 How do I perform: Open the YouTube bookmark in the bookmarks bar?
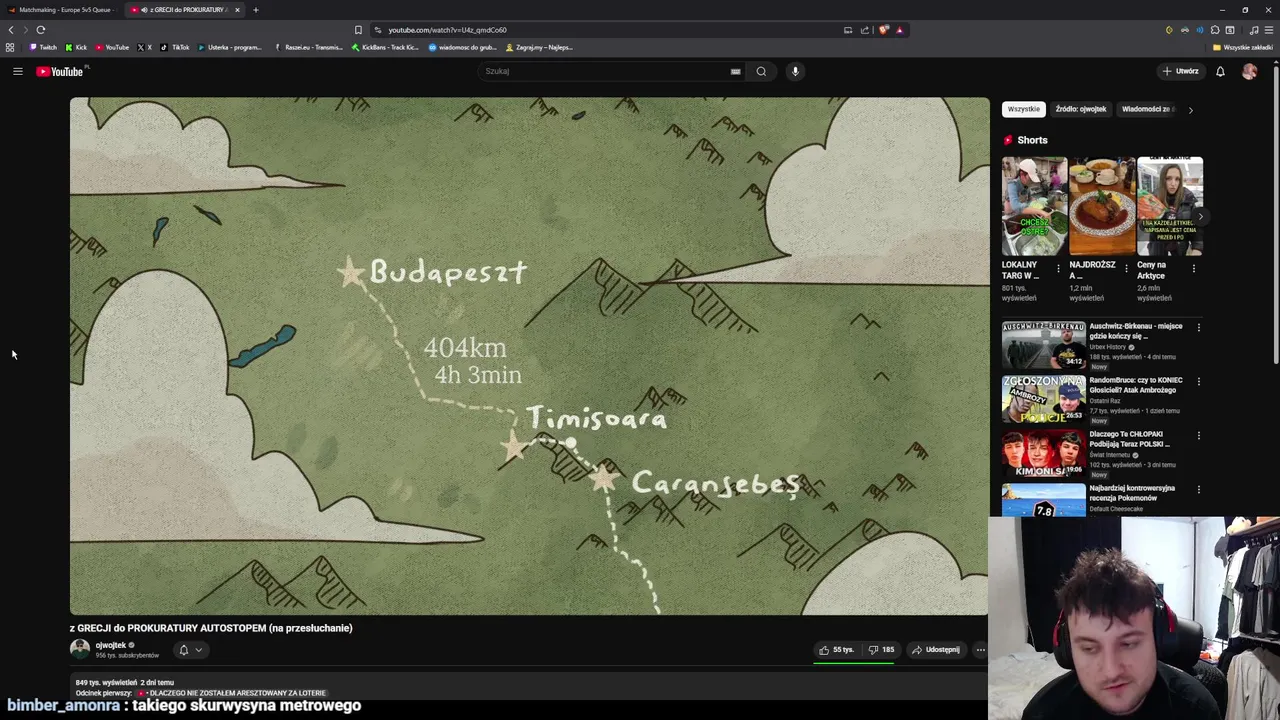tap(112, 47)
